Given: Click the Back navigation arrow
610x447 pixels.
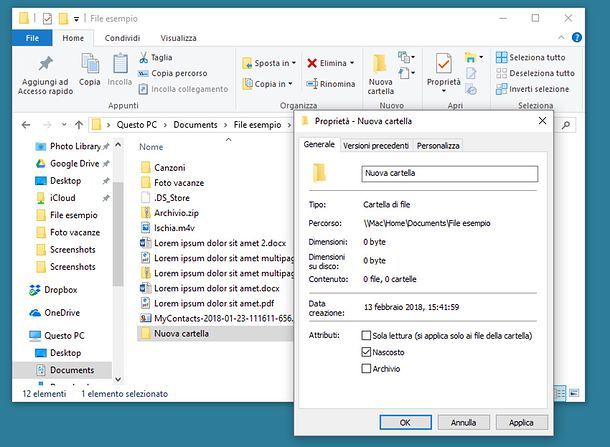Looking at the screenshot, I should 26,125.
